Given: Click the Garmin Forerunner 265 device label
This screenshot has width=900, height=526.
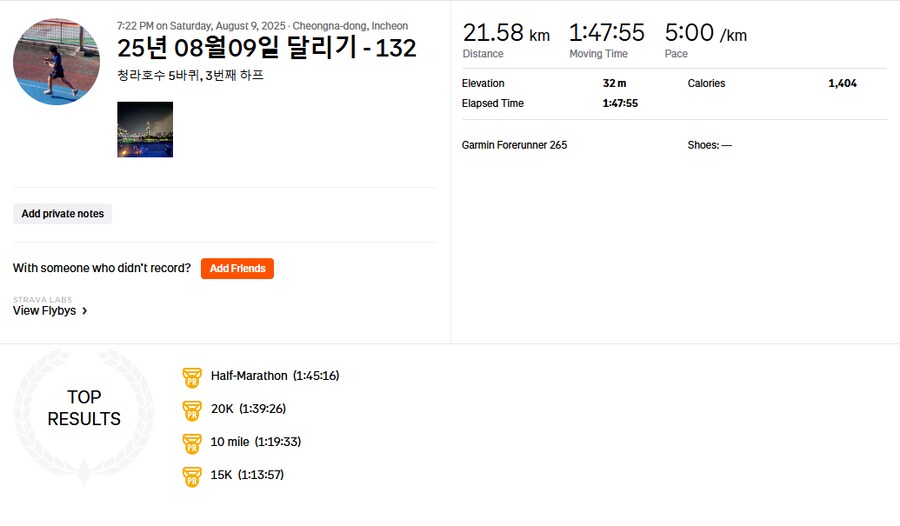Looking at the screenshot, I should coord(514,145).
